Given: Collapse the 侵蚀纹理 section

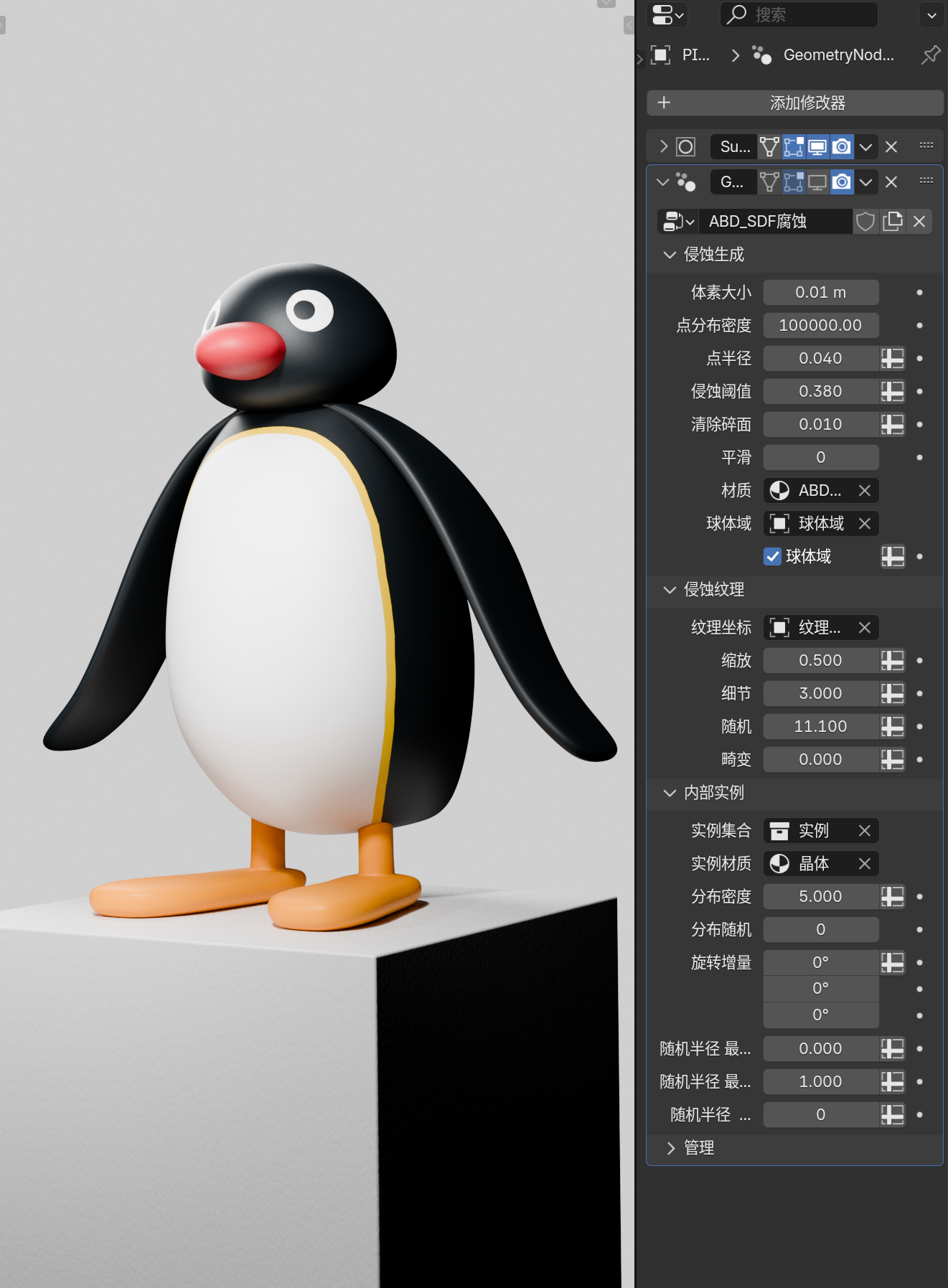Looking at the screenshot, I should (670, 590).
